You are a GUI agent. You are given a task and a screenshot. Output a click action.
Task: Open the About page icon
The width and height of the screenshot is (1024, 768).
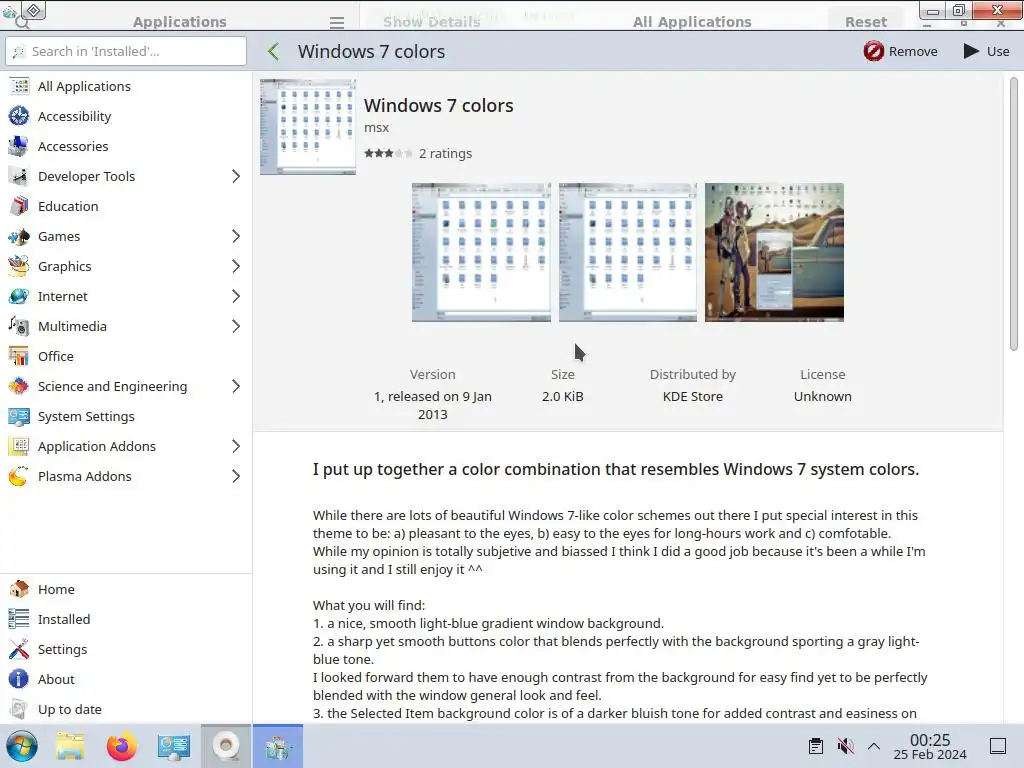click(x=19, y=679)
